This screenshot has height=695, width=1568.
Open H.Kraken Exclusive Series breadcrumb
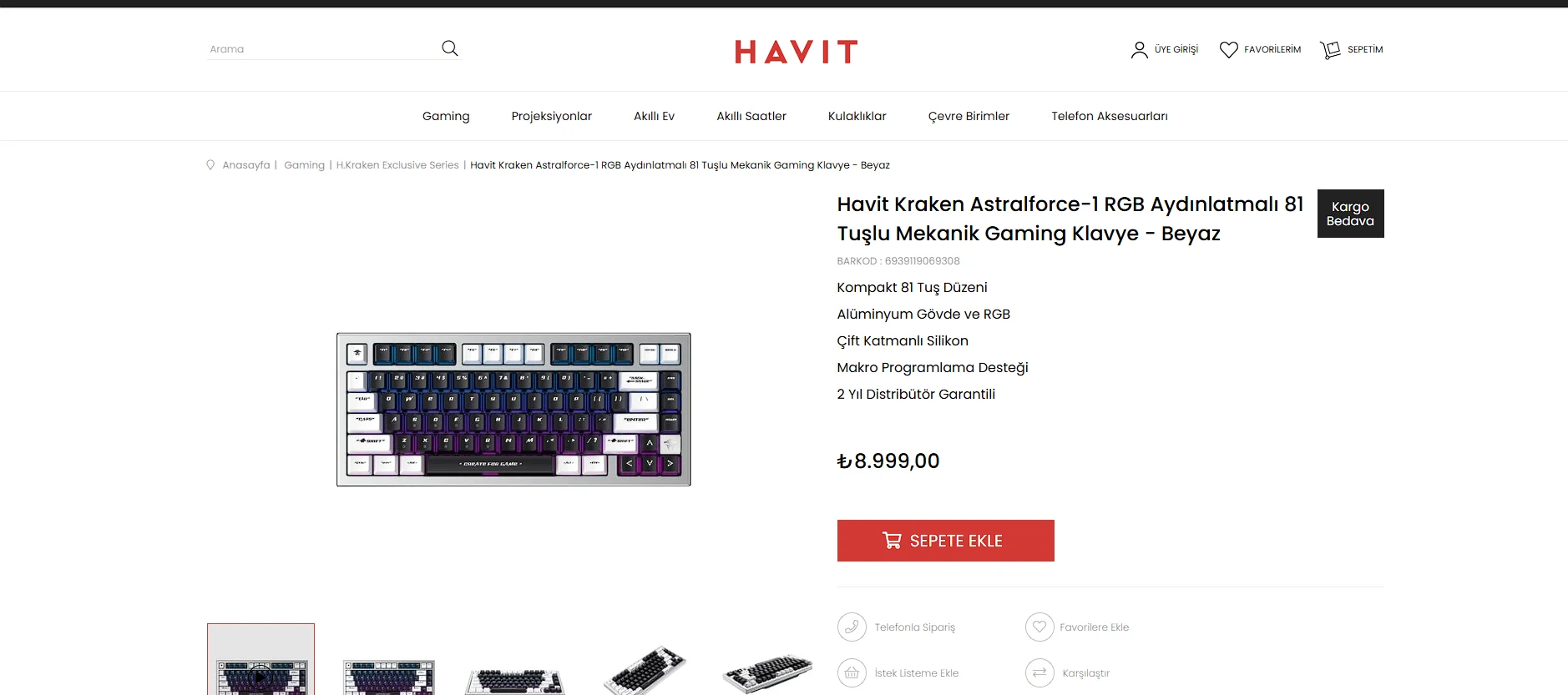click(x=397, y=165)
